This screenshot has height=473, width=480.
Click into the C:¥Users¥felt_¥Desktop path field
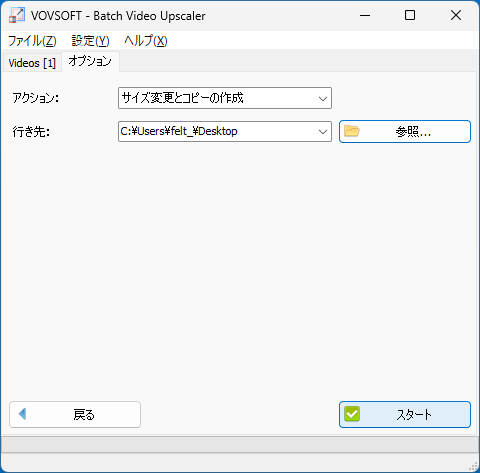217,131
